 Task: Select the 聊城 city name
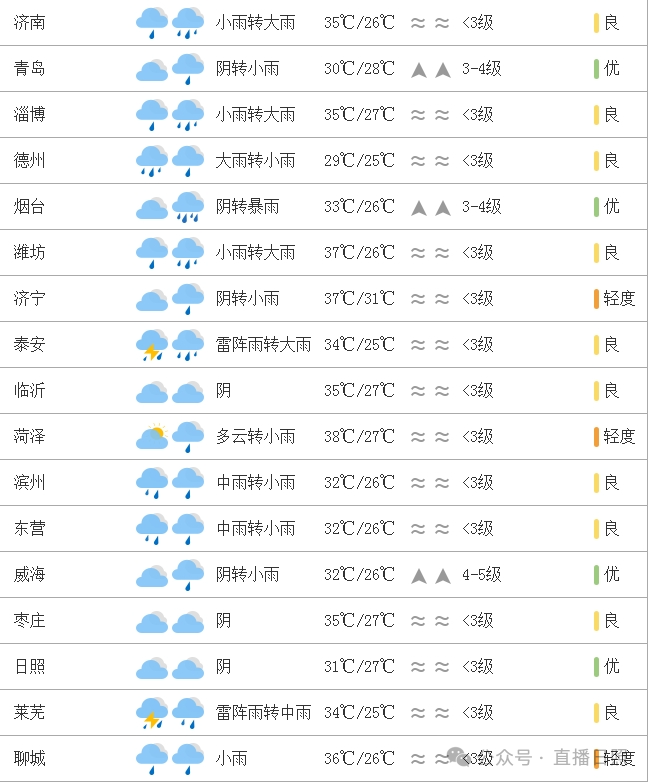coord(30,759)
